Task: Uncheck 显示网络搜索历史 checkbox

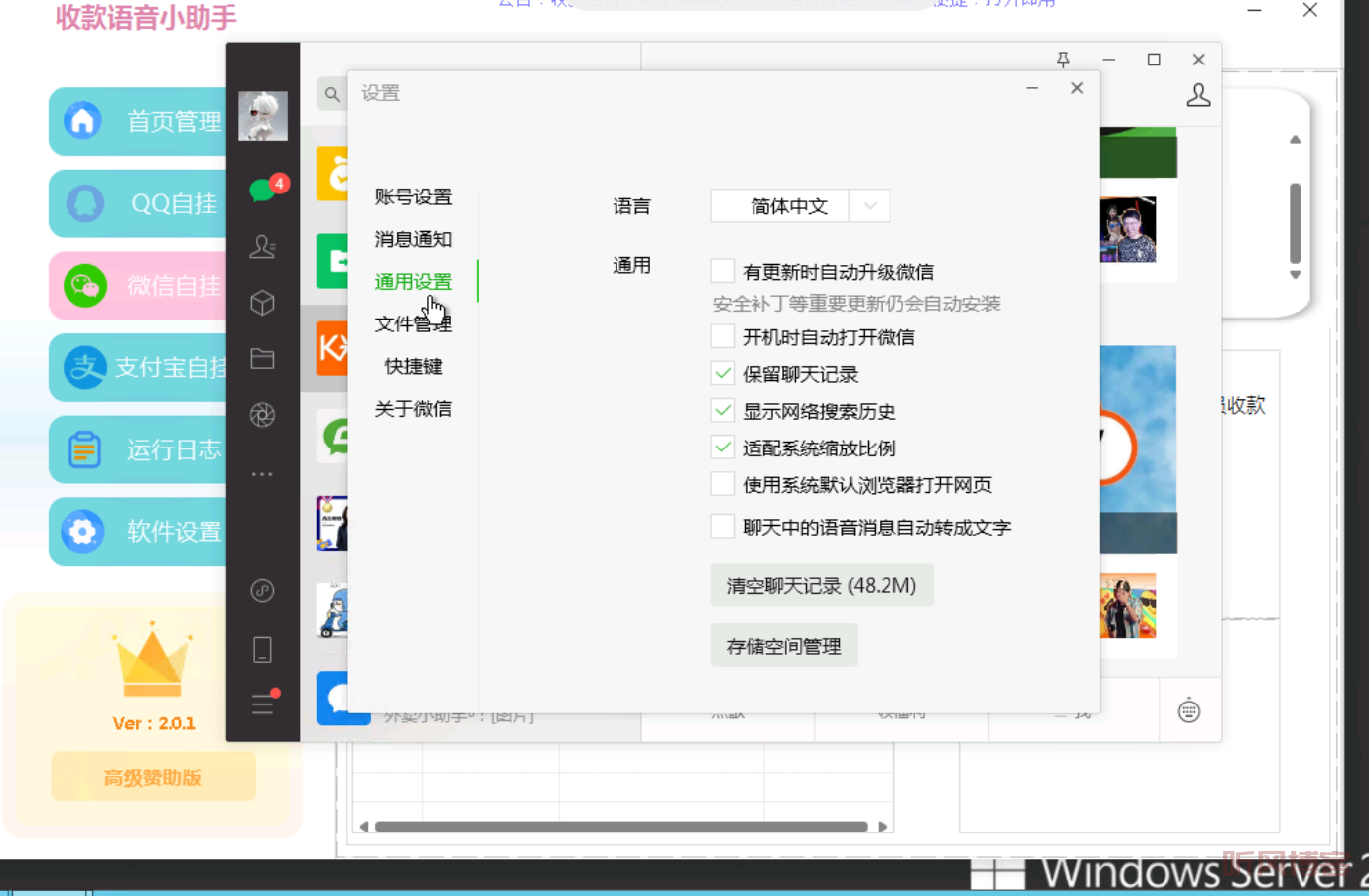Action: [723, 410]
